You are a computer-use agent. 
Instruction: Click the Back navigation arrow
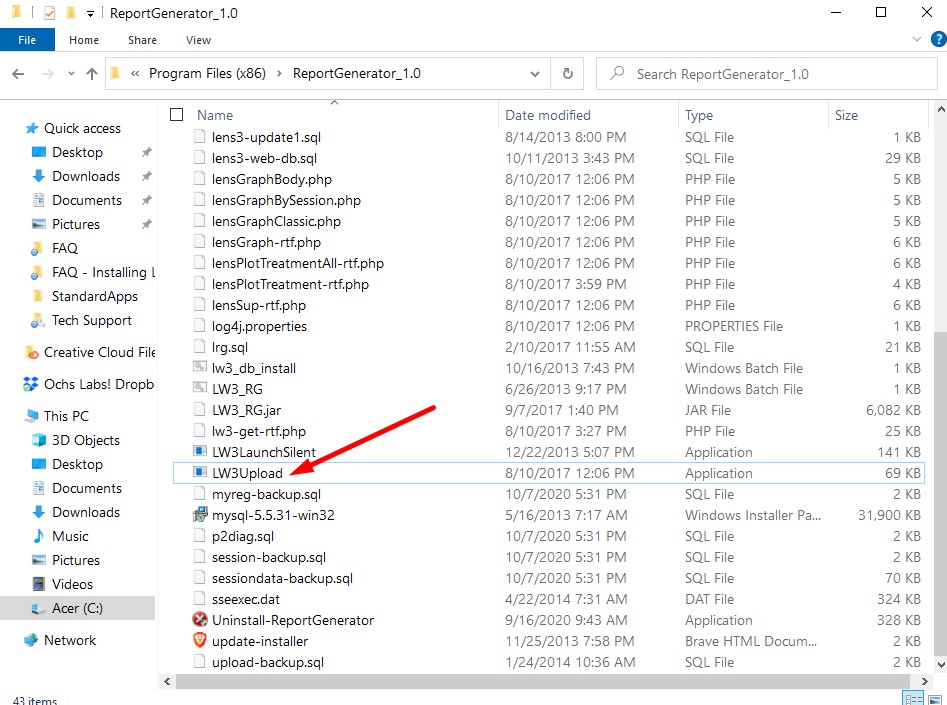[x=18, y=74]
